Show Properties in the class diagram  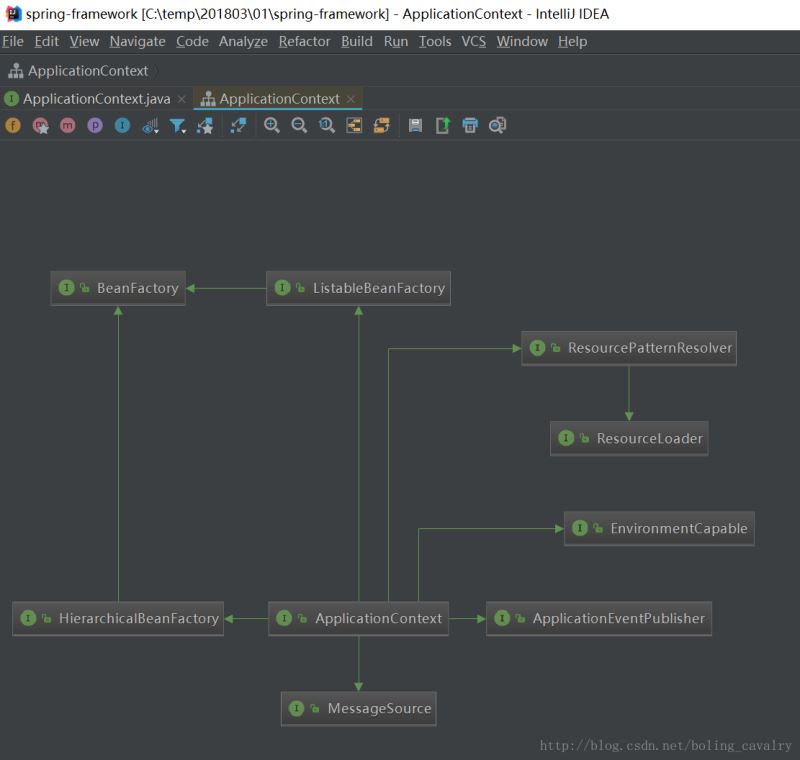click(97, 126)
